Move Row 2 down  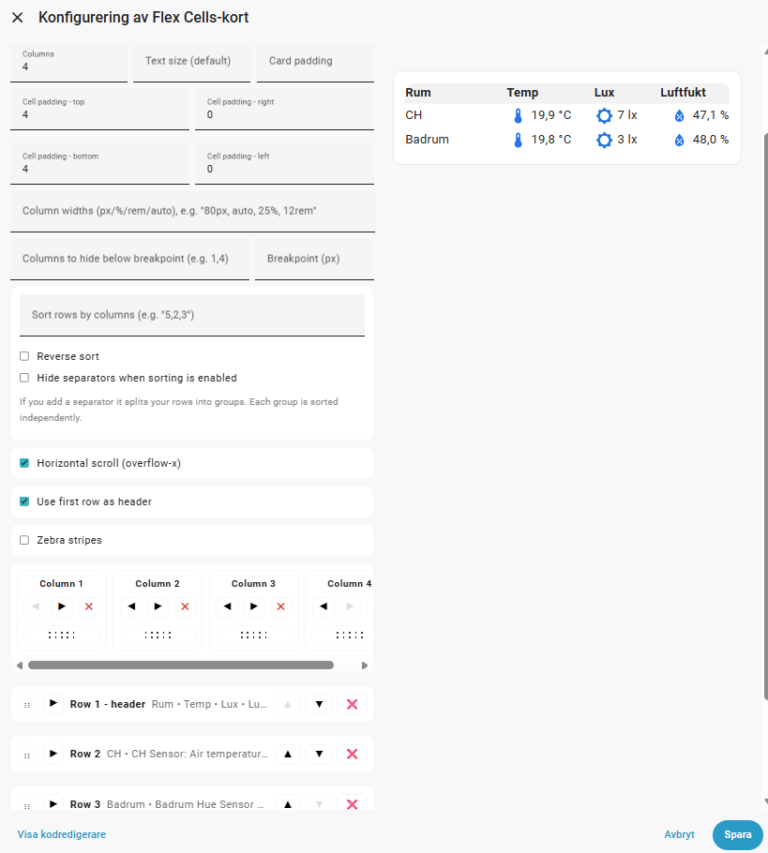[319, 754]
